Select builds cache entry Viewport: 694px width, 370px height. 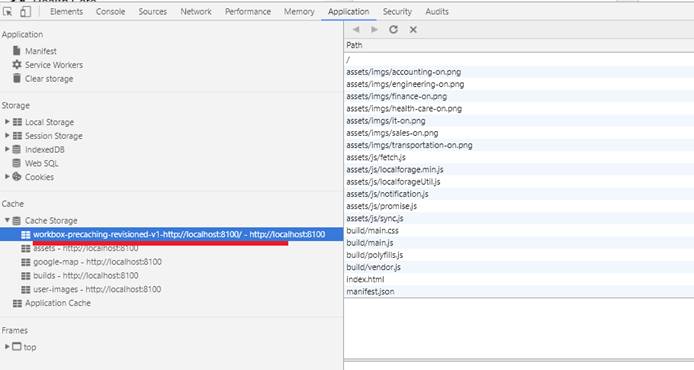86,276
